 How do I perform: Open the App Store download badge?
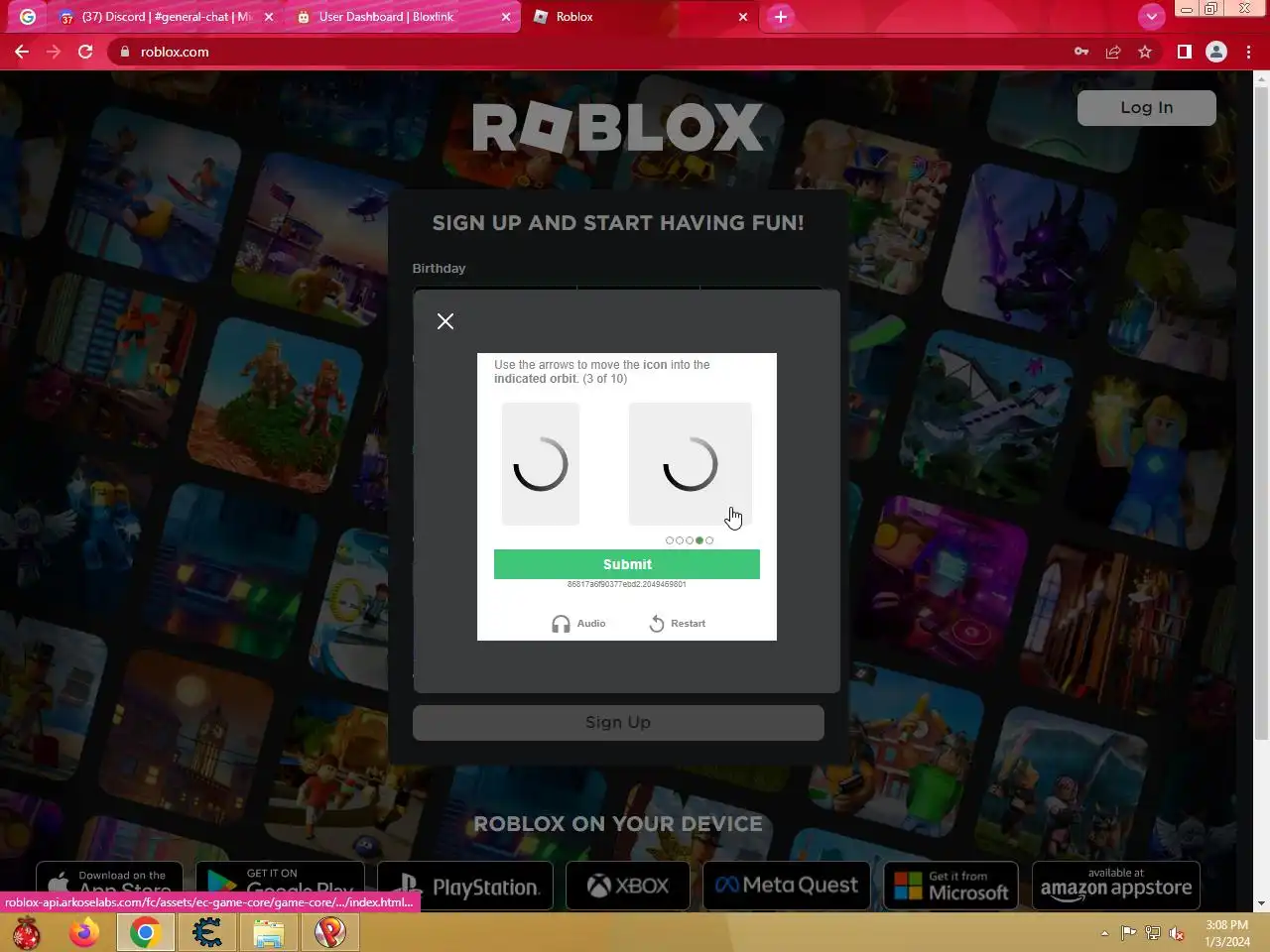coord(109,886)
